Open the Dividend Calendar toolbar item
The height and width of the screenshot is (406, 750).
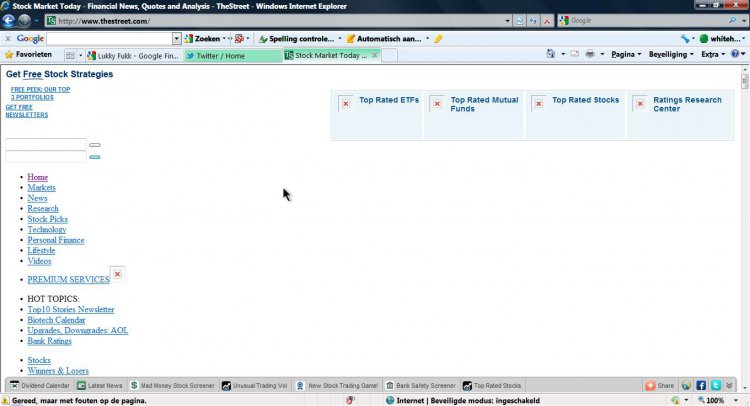[x=40, y=385]
